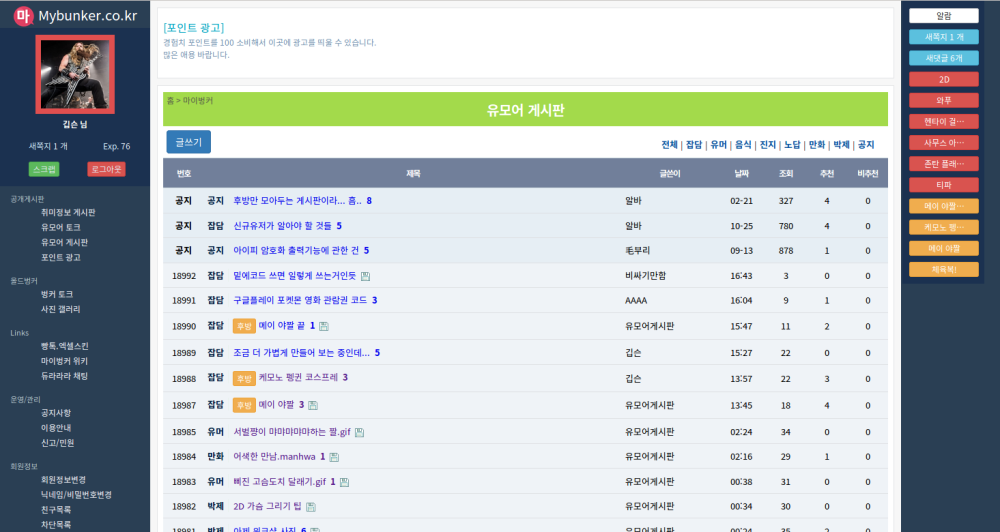1000x532 pixels.
Task: Click the image icon on post 18983
Action: tap(344, 482)
